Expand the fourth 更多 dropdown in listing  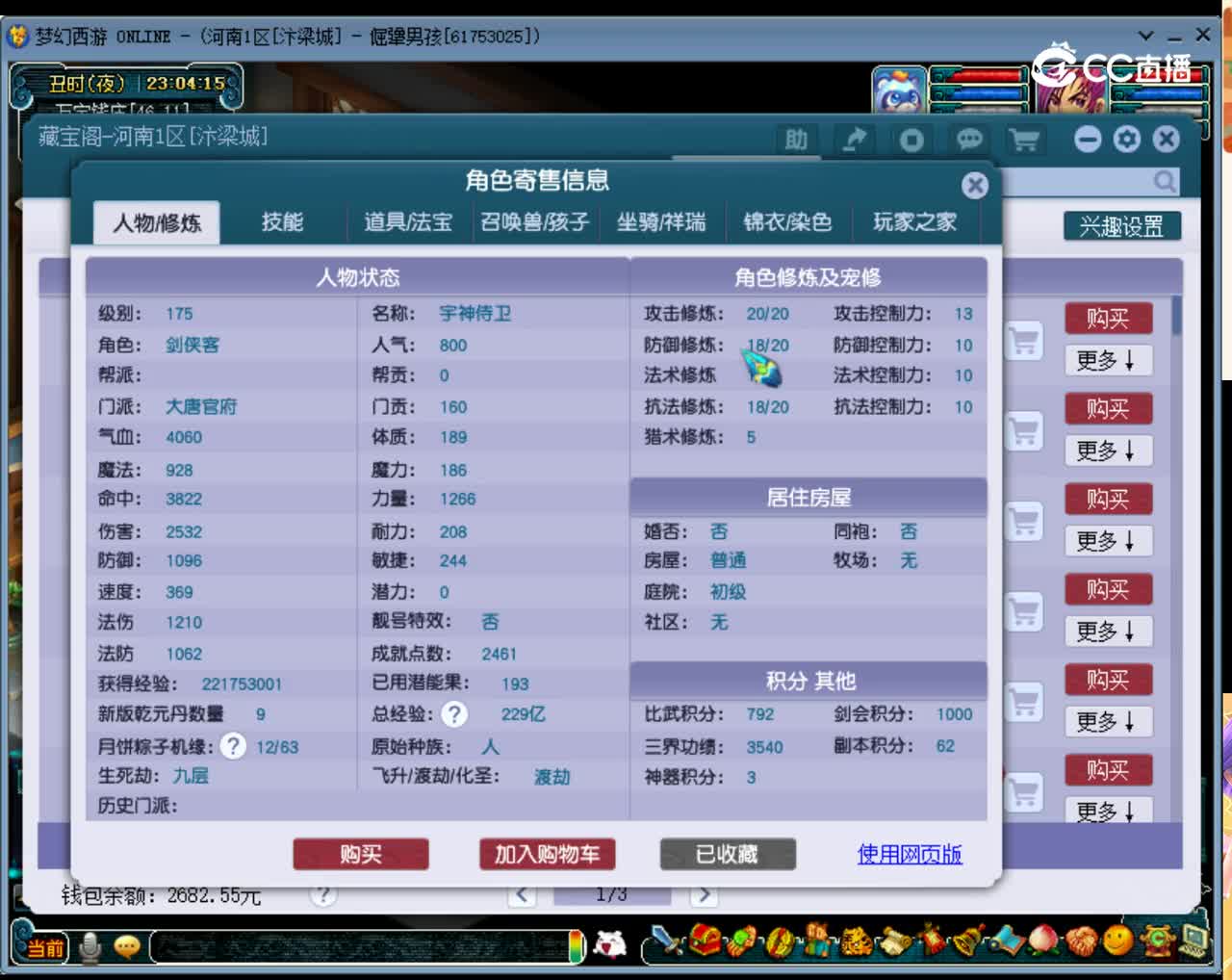pyautogui.click(x=1108, y=632)
